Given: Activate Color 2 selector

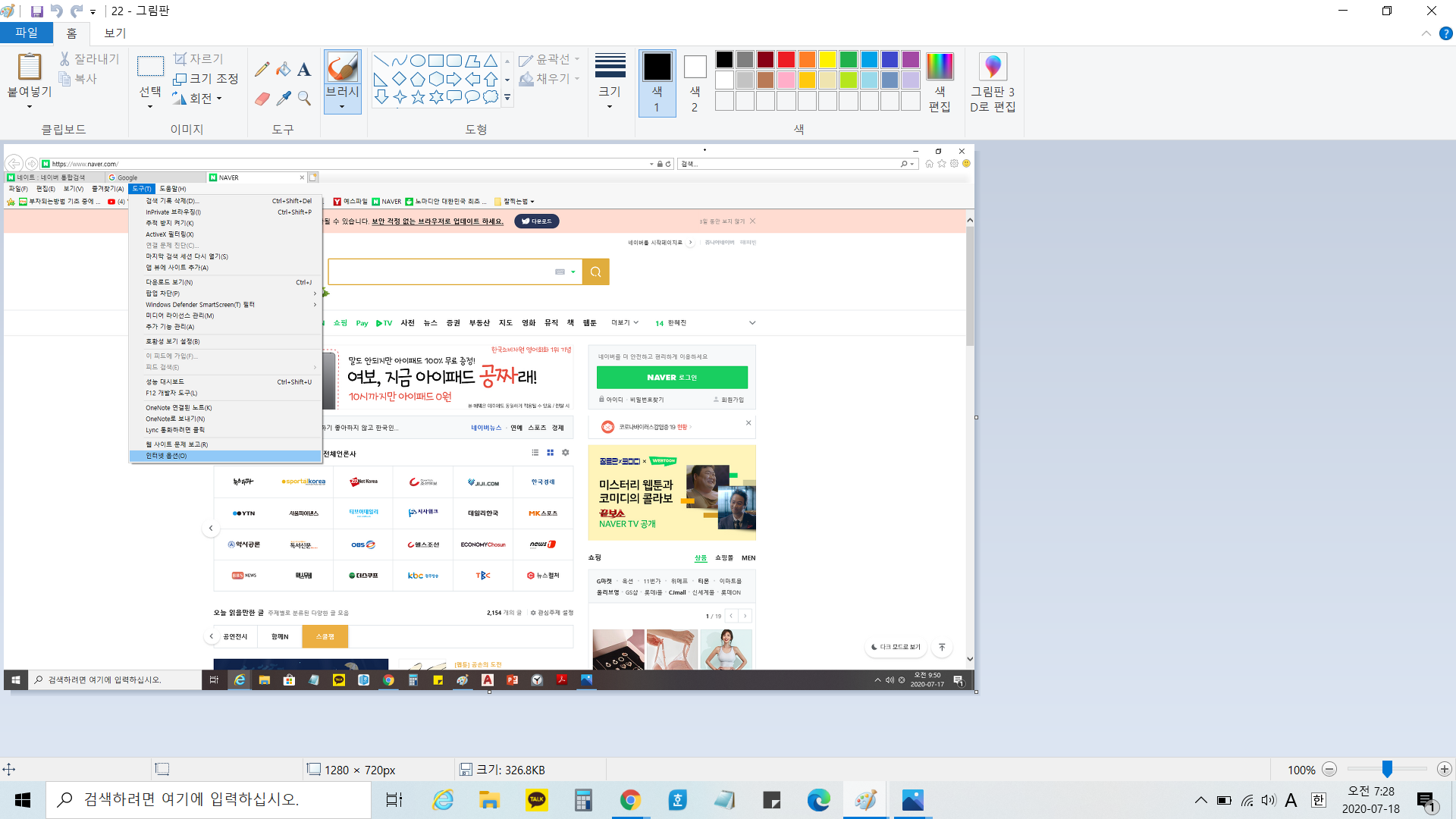Looking at the screenshot, I should pyautogui.click(x=695, y=83).
